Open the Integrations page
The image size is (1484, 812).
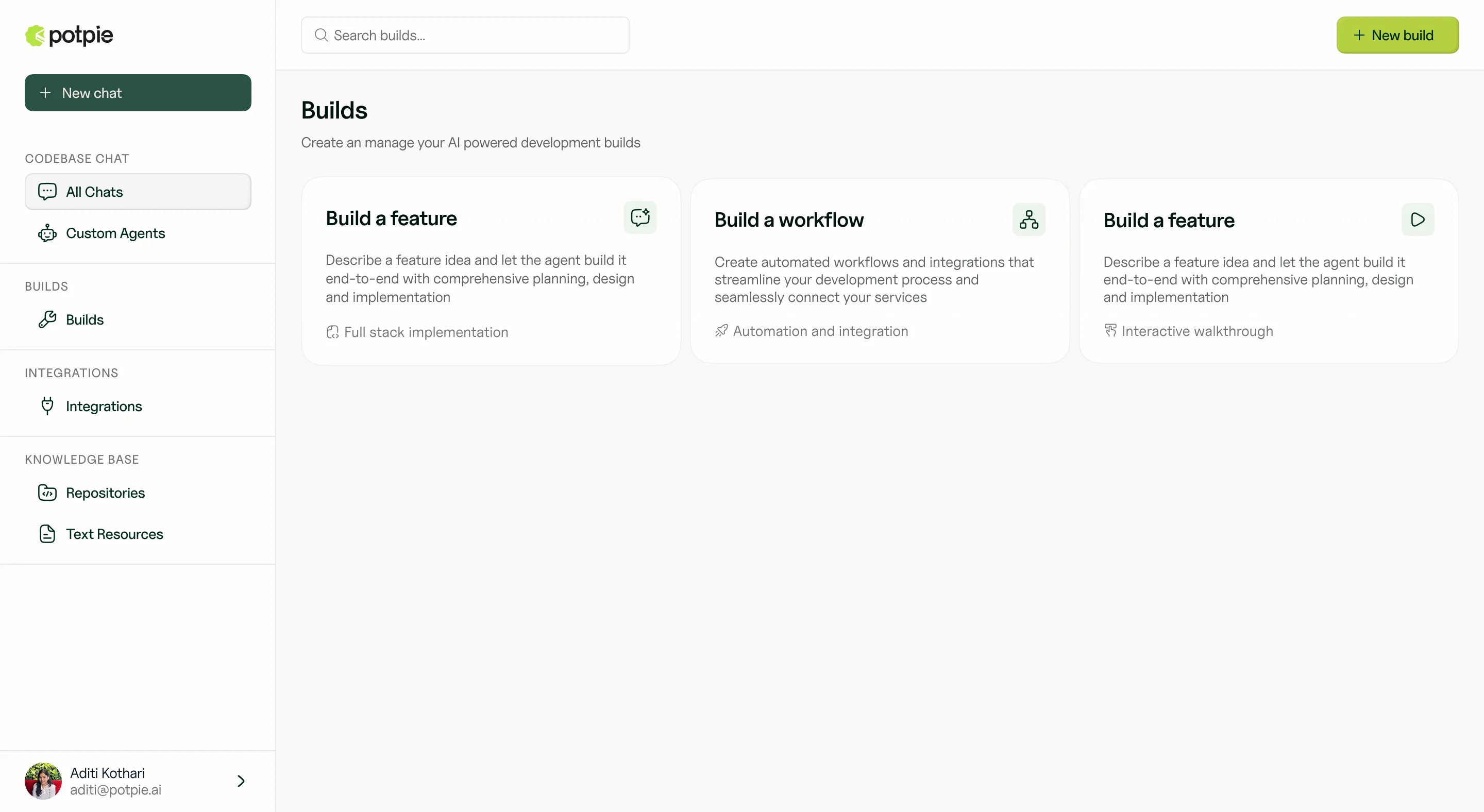coord(104,406)
